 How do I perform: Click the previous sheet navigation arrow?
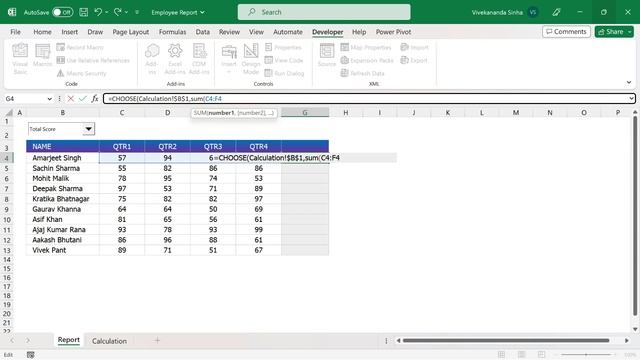tap(12, 340)
